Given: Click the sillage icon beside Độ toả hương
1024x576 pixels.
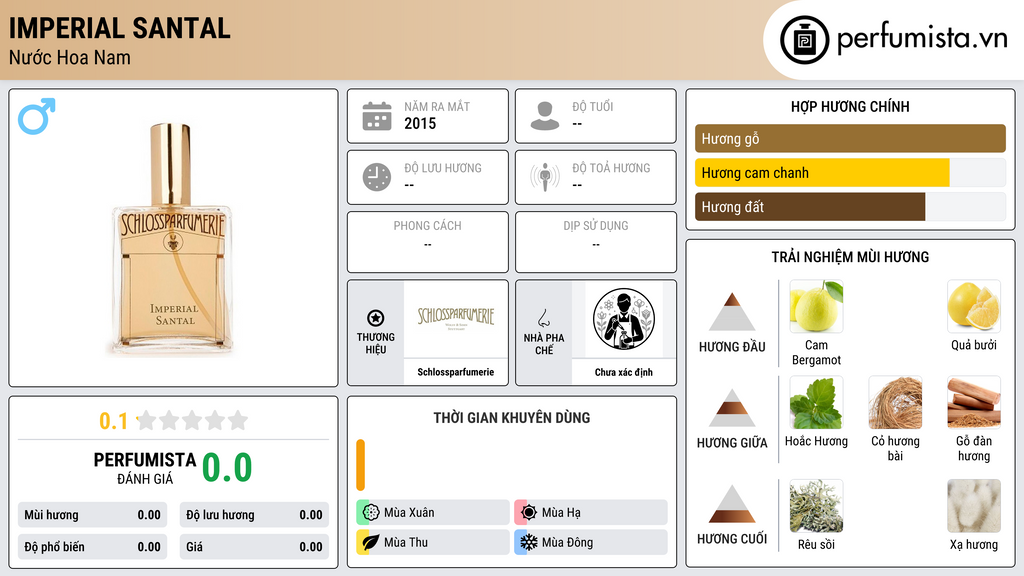Looking at the screenshot, I should 545,178.
